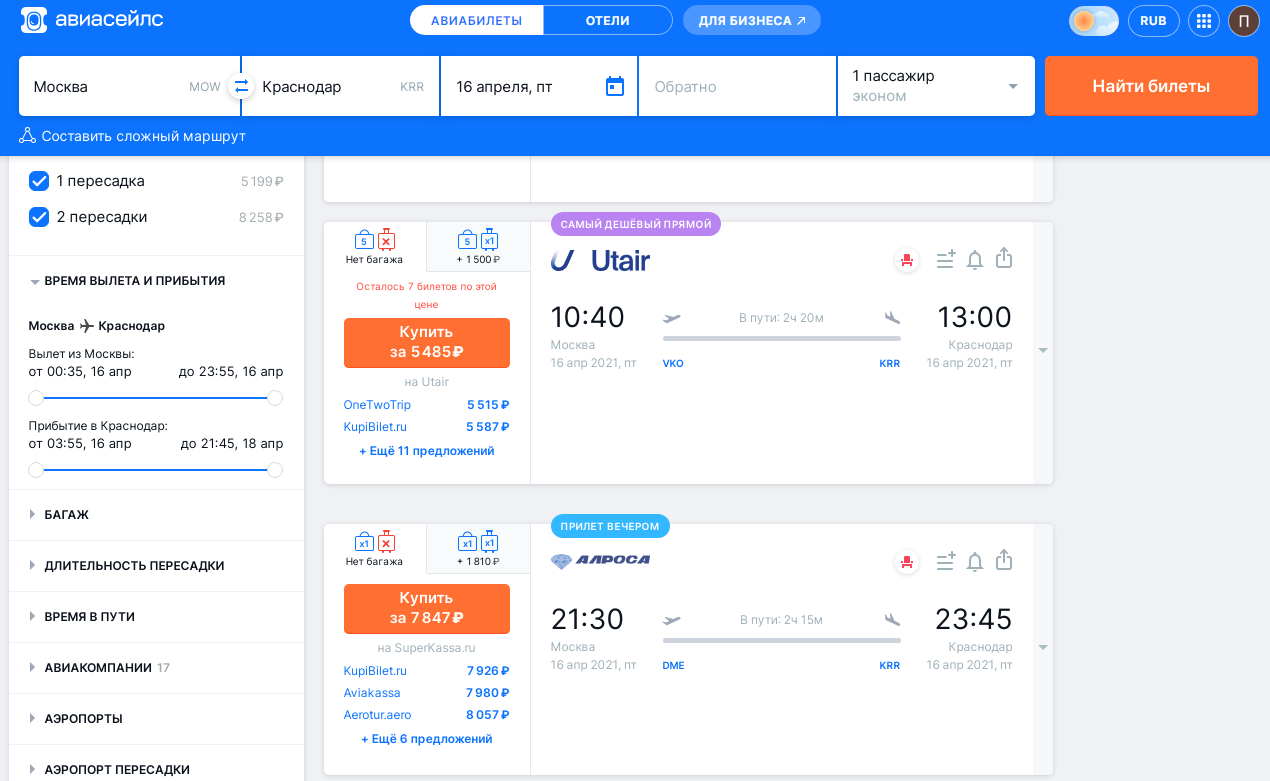Expand Alrosa ticket details arrow
The width and height of the screenshot is (1270, 781).
[1043, 648]
